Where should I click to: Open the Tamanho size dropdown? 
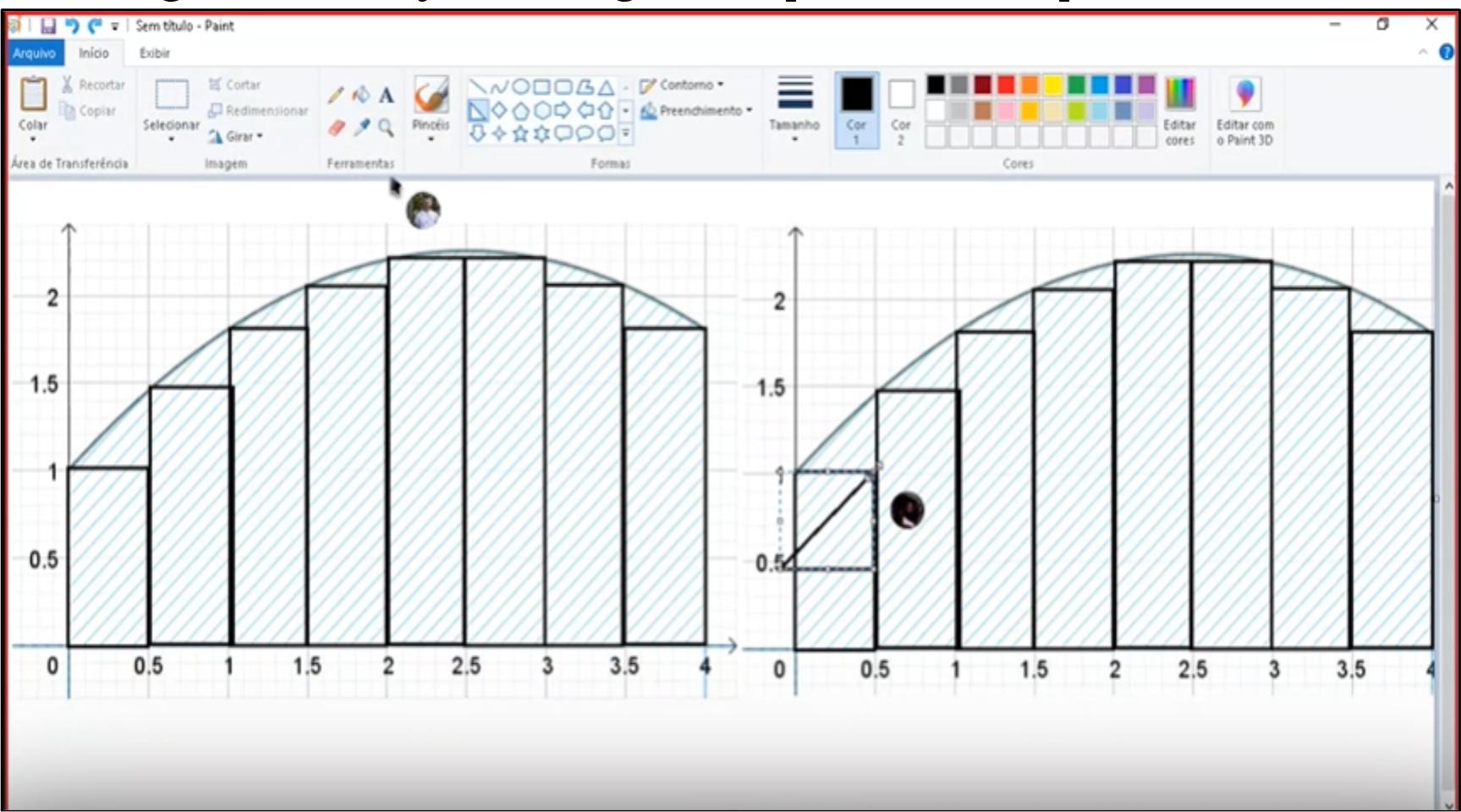(794, 110)
